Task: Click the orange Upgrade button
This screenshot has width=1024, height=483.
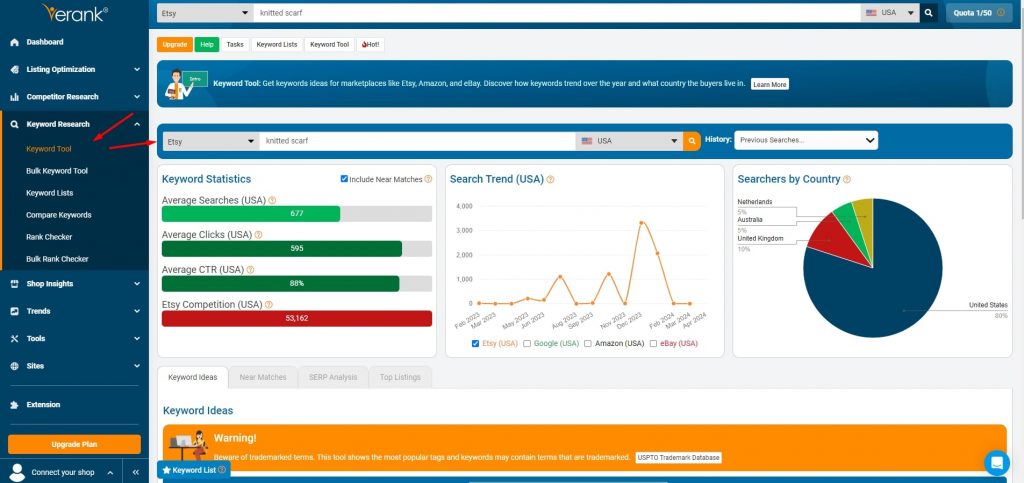Action: click(x=175, y=44)
